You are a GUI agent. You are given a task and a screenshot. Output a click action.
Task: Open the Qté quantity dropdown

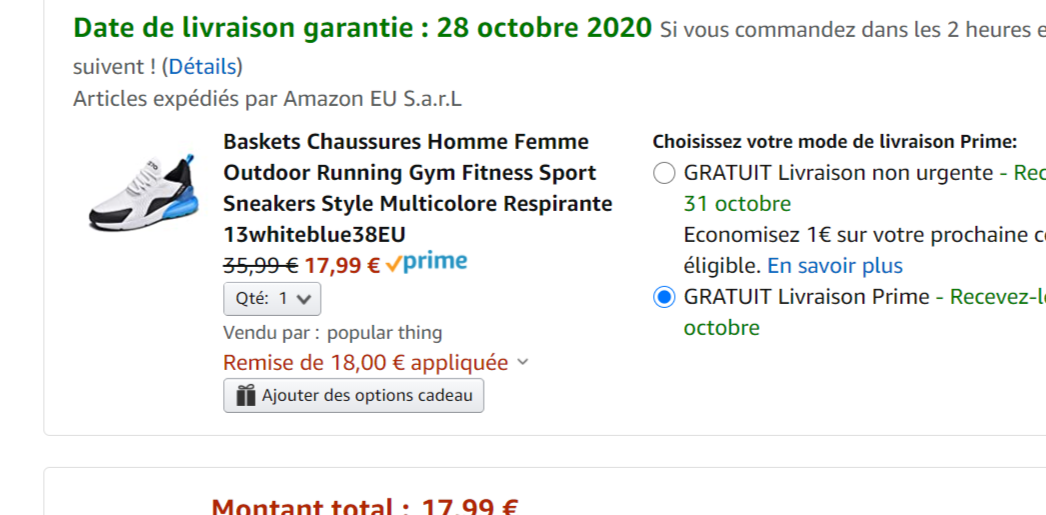272,298
